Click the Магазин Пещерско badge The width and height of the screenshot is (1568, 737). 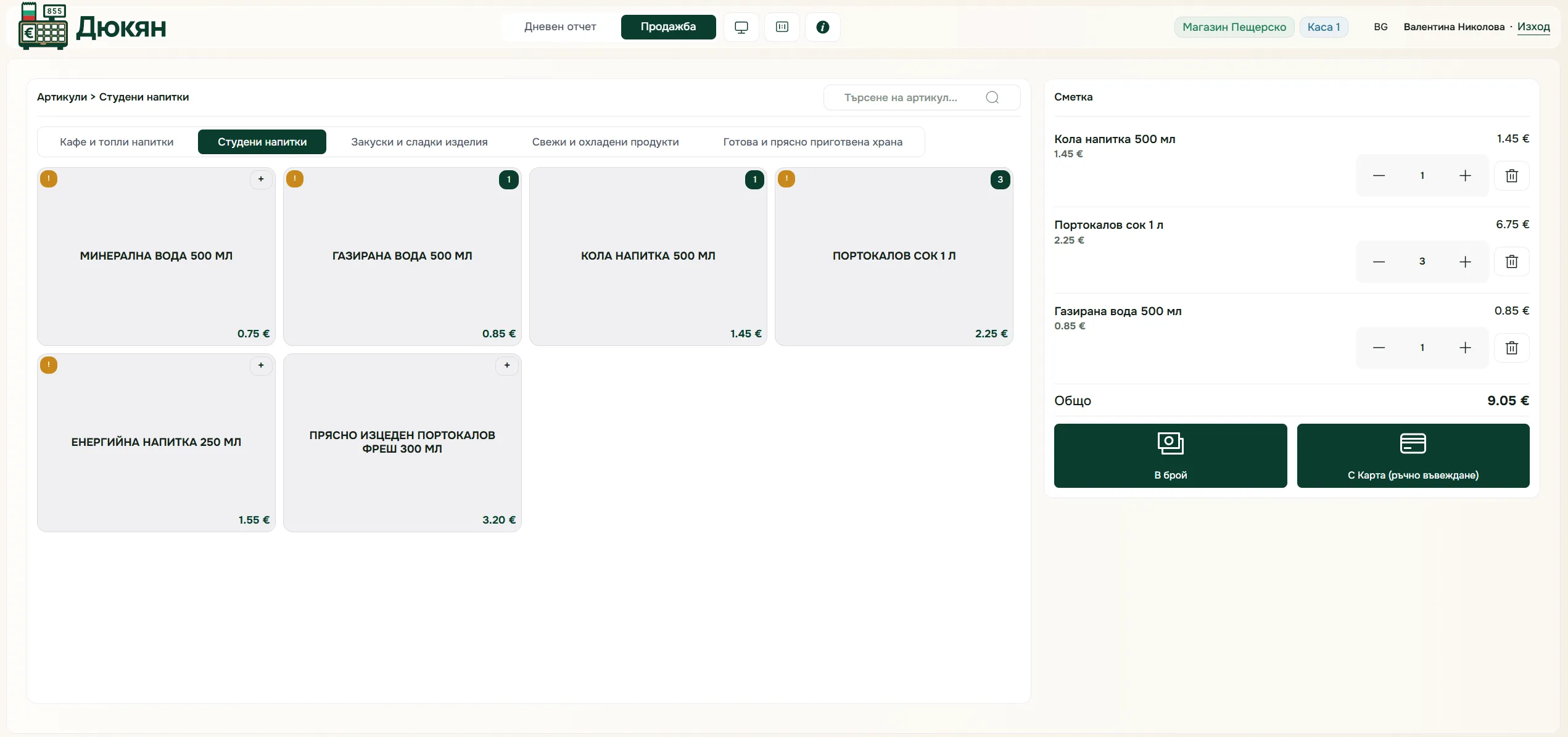(x=1234, y=27)
